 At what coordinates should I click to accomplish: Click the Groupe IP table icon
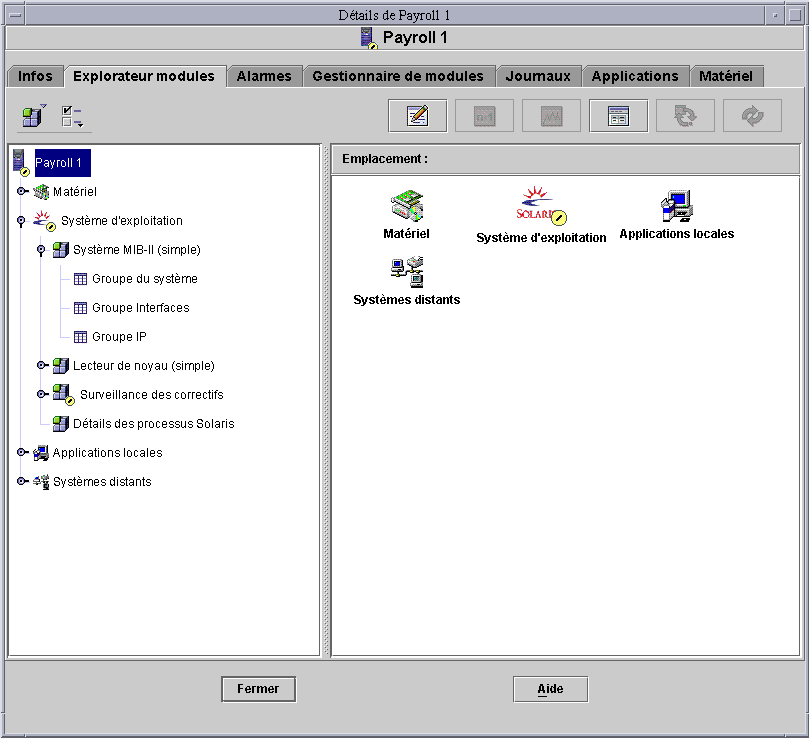tap(80, 337)
